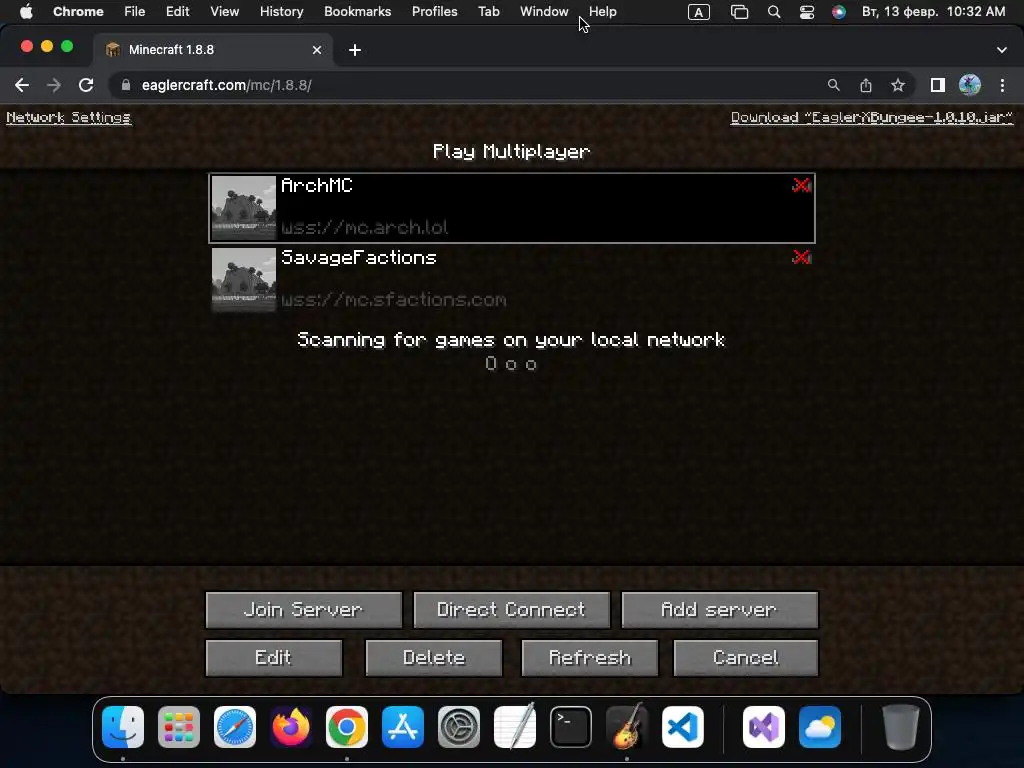Download EaglerXBungee-1.0.10.jar link
The height and width of the screenshot is (768, 1024).
click(x=871, y=118)
